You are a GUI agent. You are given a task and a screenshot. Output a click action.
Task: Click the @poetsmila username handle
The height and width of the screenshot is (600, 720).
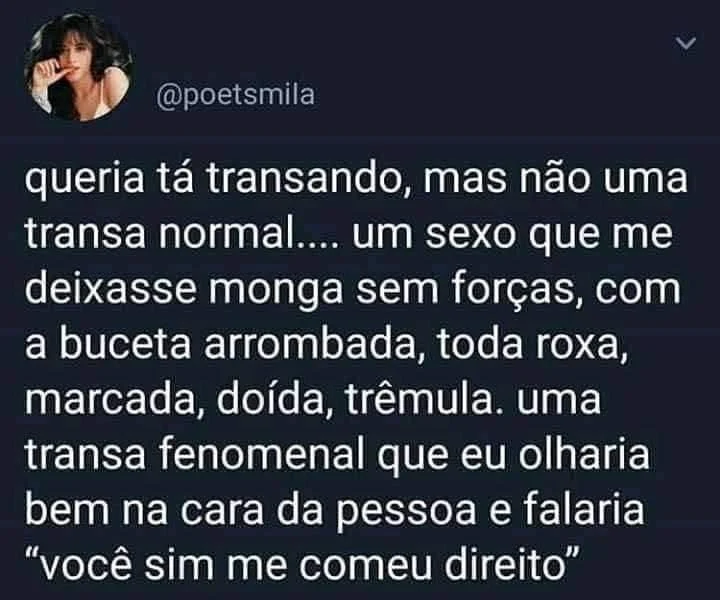pyautogui.click(x=236, y=95)
